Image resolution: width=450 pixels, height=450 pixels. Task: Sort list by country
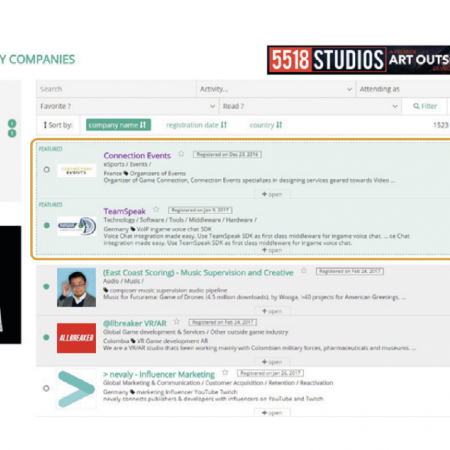point(266,125)
